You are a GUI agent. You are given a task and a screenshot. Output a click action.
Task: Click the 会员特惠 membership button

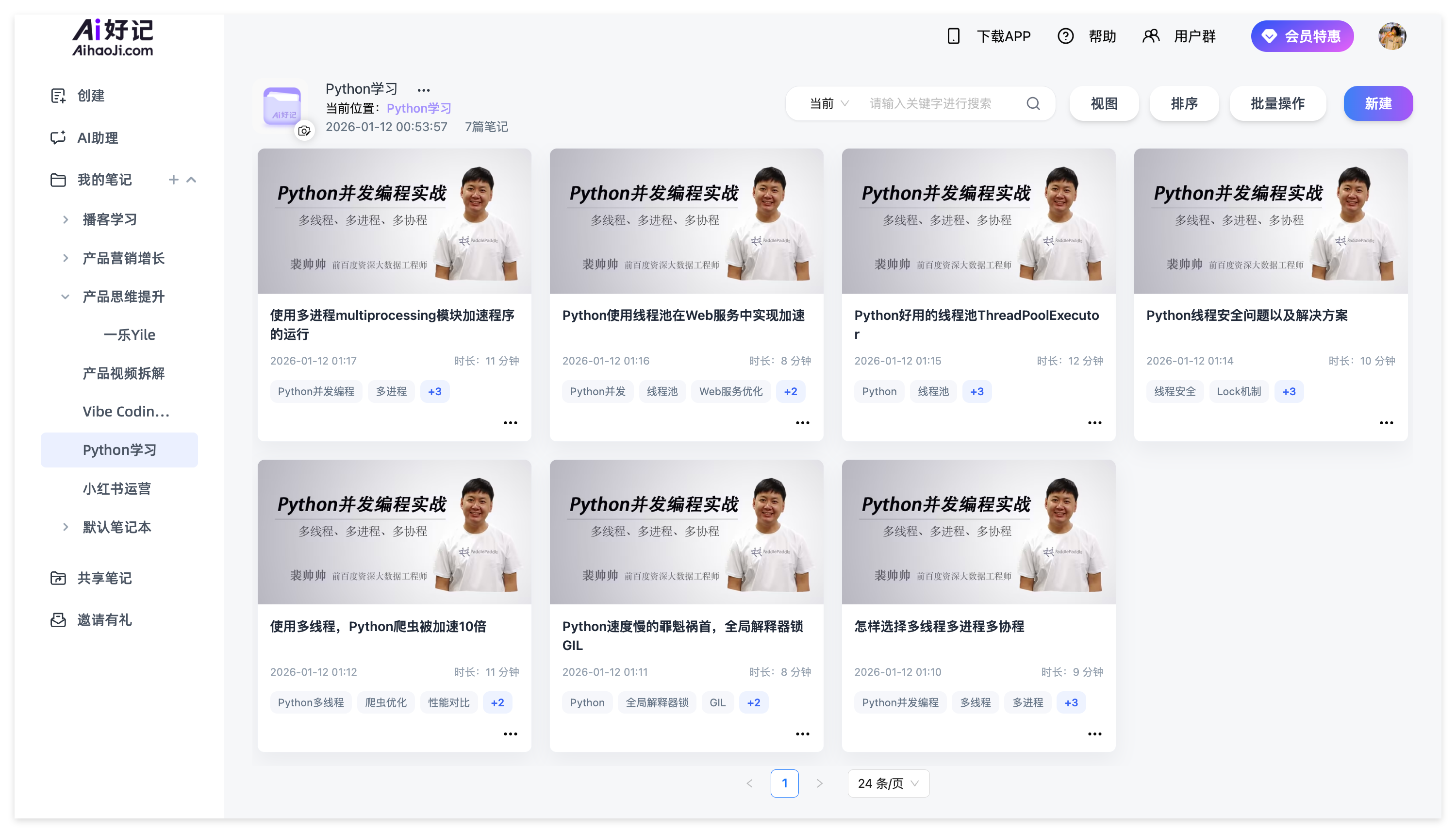click(x=1302, y=36)
